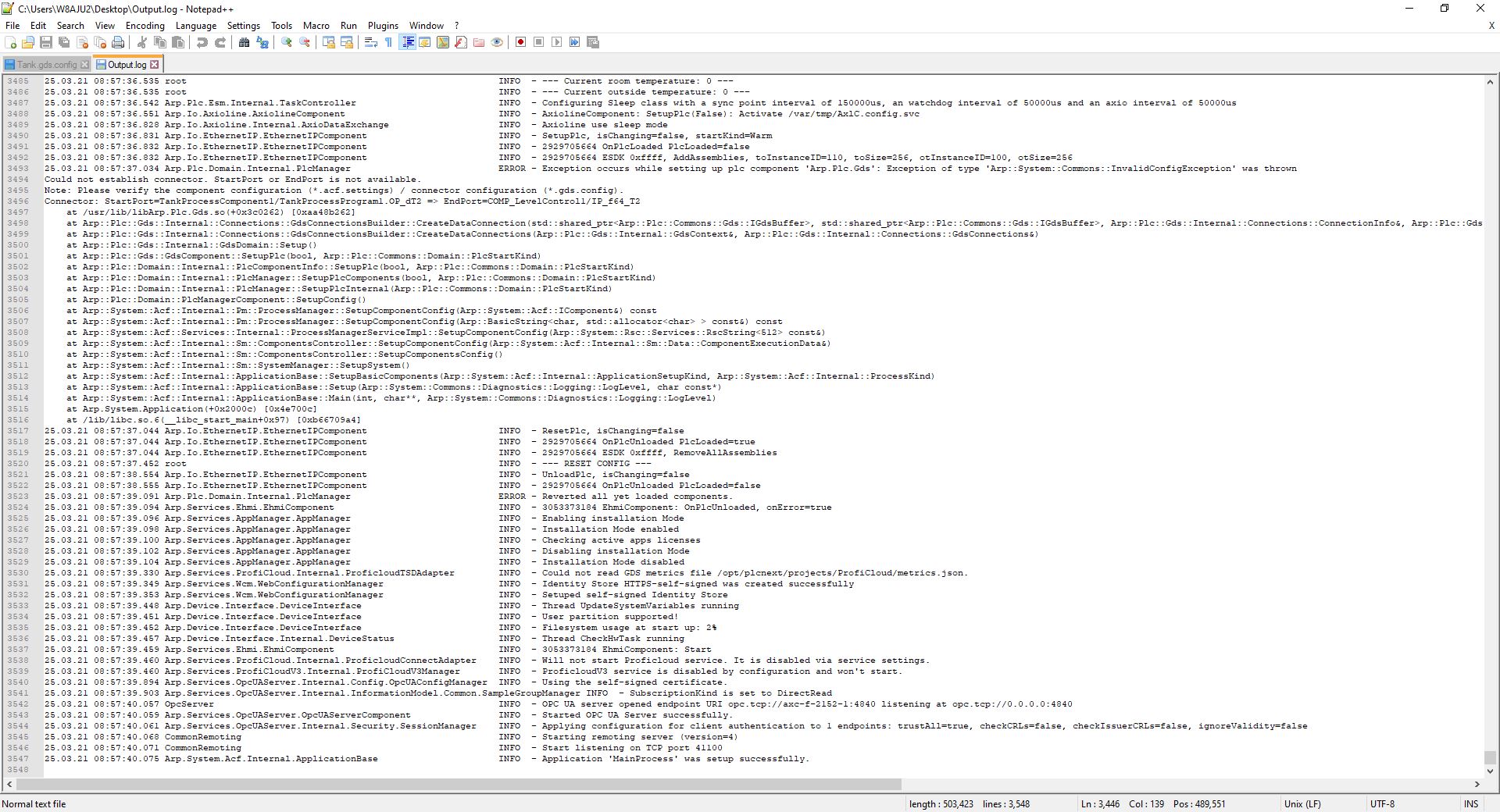Toggle Word Wrap in the toolbar
This screenshot has width=1500, height=812.
(371, 42)
